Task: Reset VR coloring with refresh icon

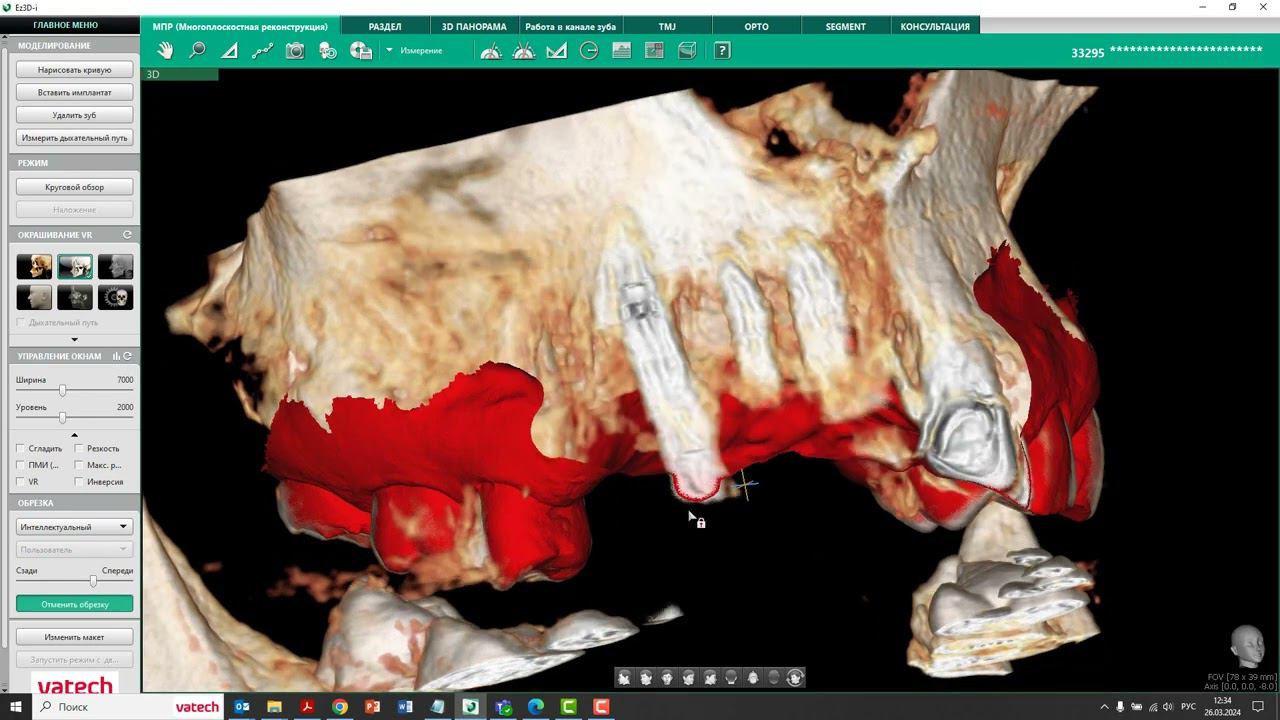Action: tap(127, 235)
